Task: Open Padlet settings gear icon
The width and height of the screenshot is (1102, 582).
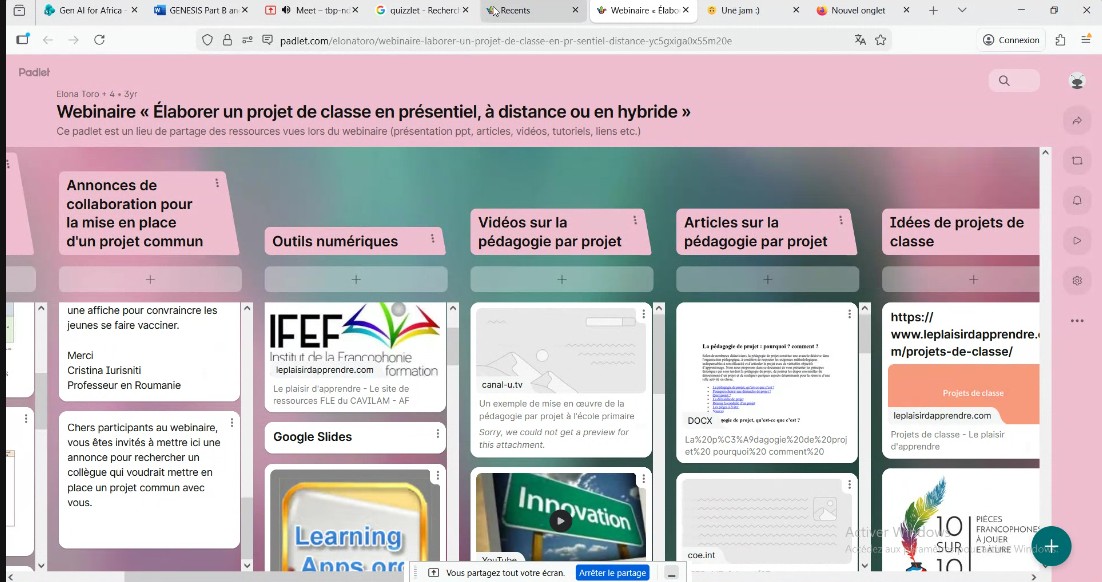Action: tap(1077, 280)
